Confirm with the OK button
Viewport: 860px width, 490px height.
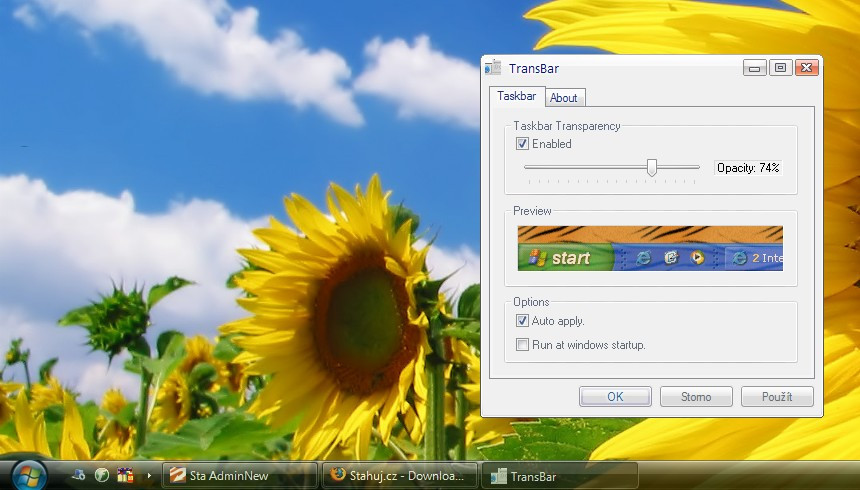click(615, 396)
